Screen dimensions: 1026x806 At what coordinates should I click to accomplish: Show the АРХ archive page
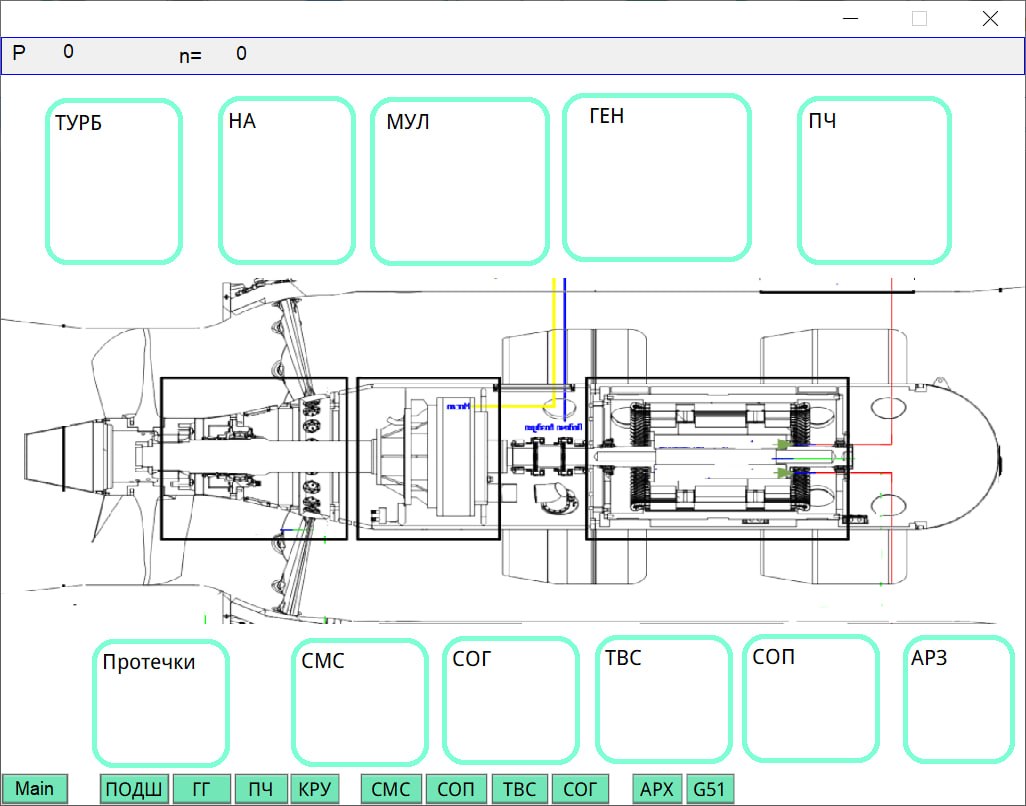(x=657, y=789)
